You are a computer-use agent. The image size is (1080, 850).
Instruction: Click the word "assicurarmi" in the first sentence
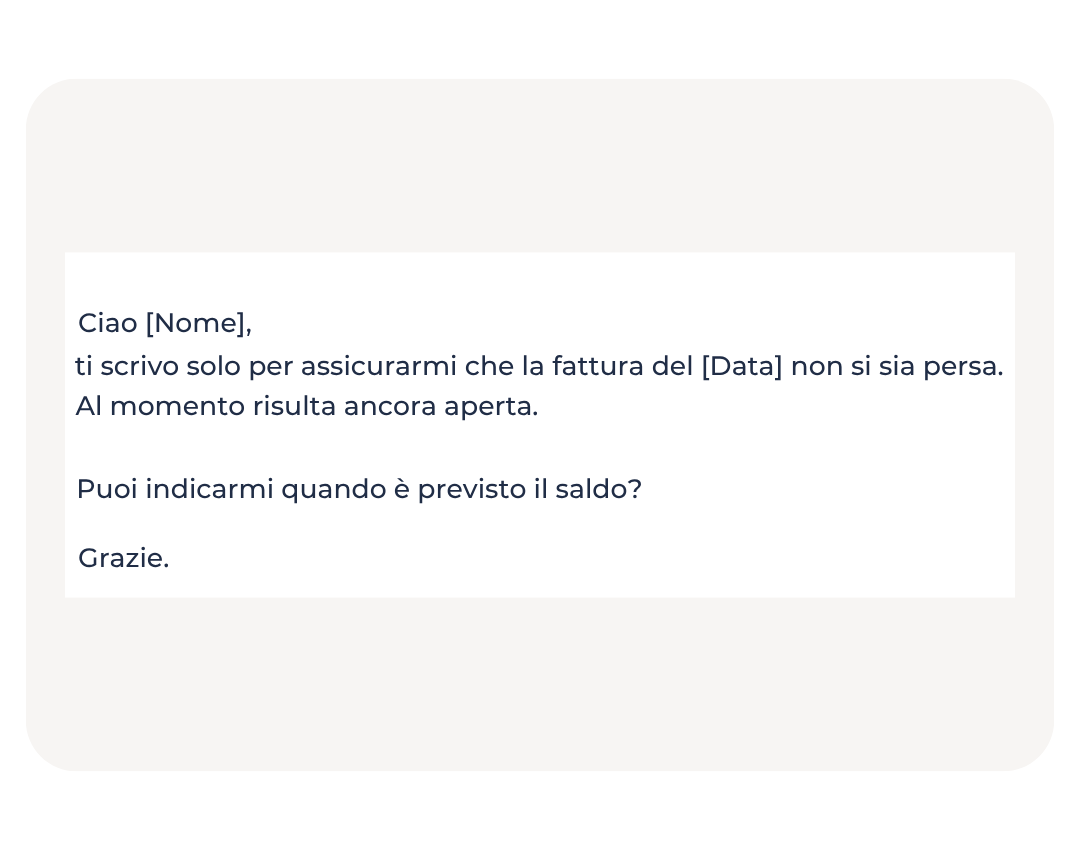[x=379, y=367]
